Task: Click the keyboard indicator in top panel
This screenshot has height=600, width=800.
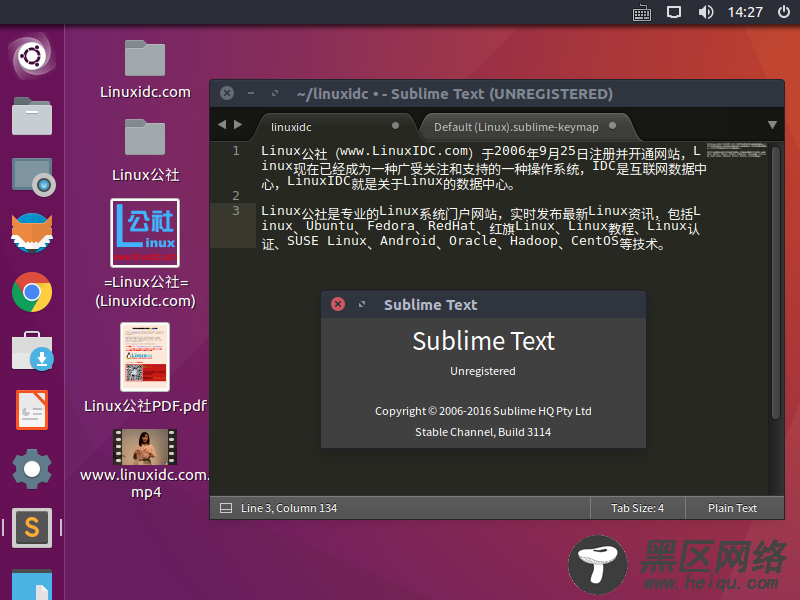Action: [x=642, y=12]
